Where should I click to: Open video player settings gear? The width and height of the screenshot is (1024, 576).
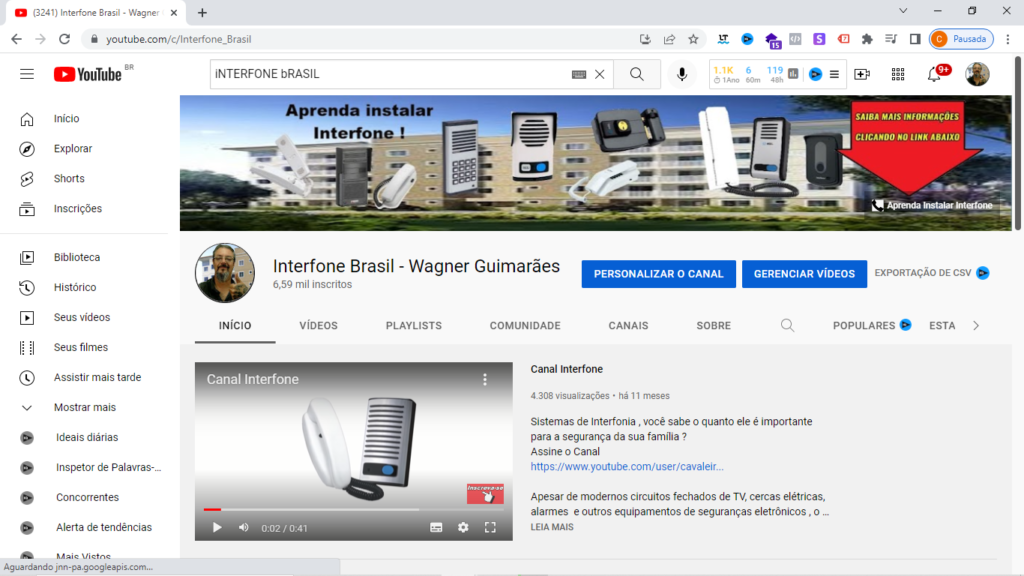pos(463,528)
